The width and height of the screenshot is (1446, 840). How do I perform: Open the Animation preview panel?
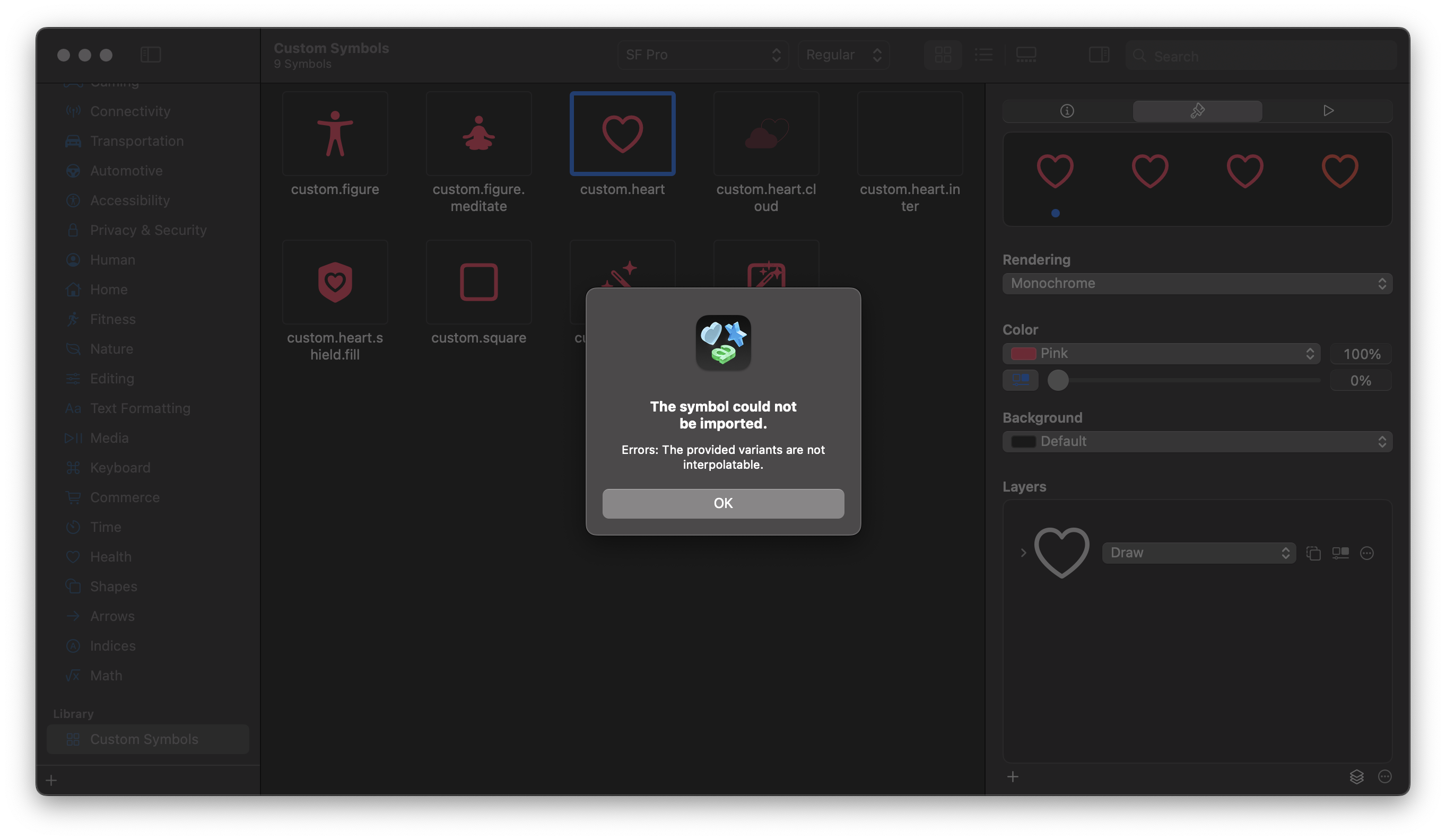coord(1328,111)
